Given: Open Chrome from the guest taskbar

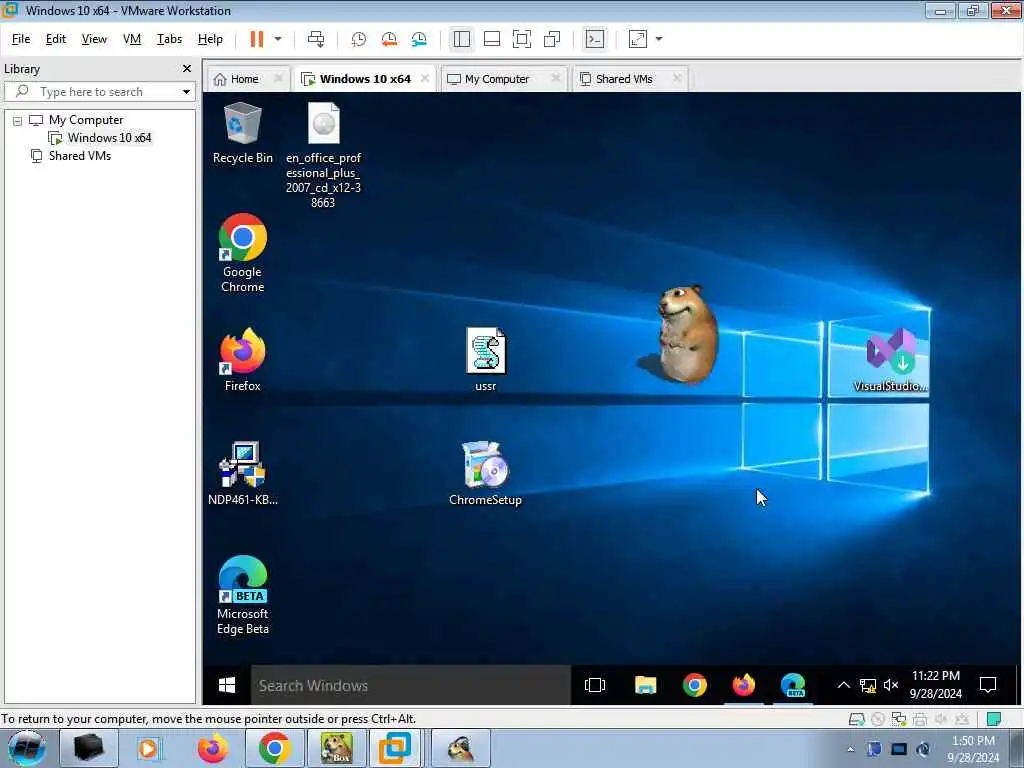Looking at the screenshot, I should 695,685.
